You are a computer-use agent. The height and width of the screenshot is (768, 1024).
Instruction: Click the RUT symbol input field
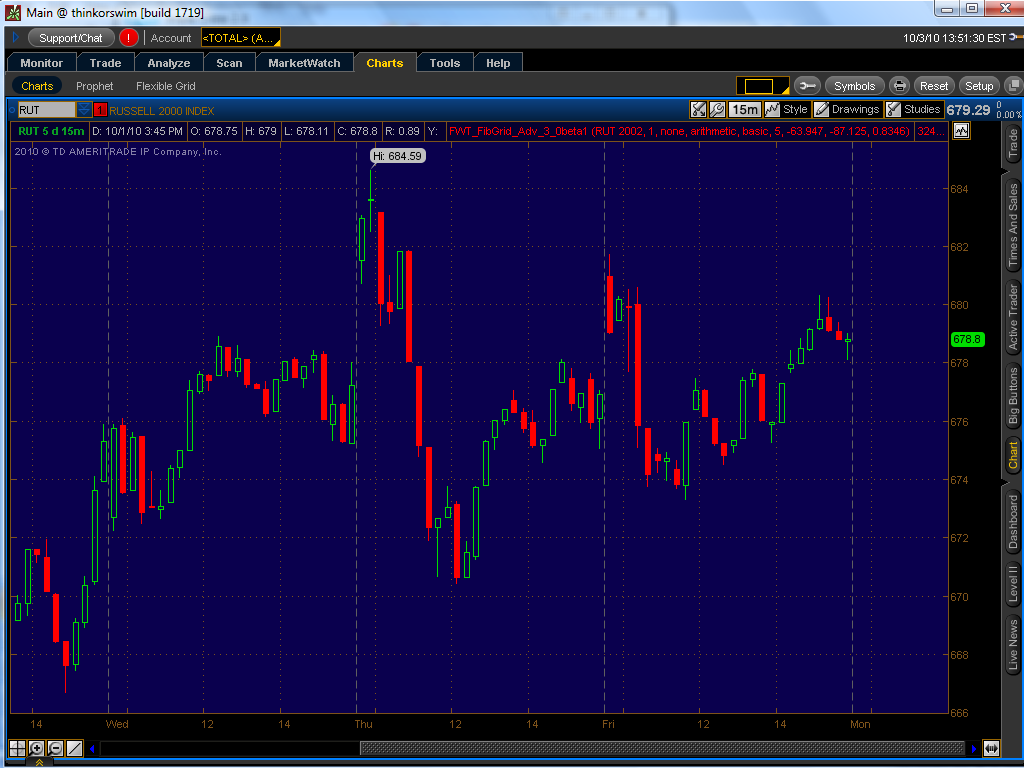tap(45, 110)
